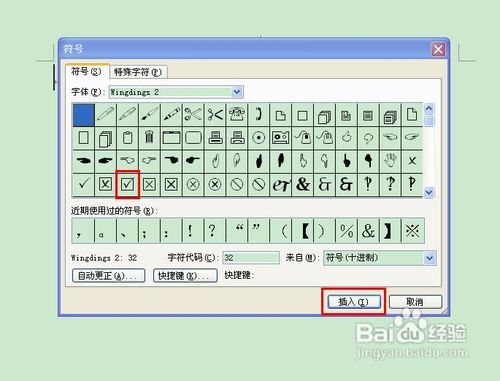Select the open raised hand symbol

(390, 161)
